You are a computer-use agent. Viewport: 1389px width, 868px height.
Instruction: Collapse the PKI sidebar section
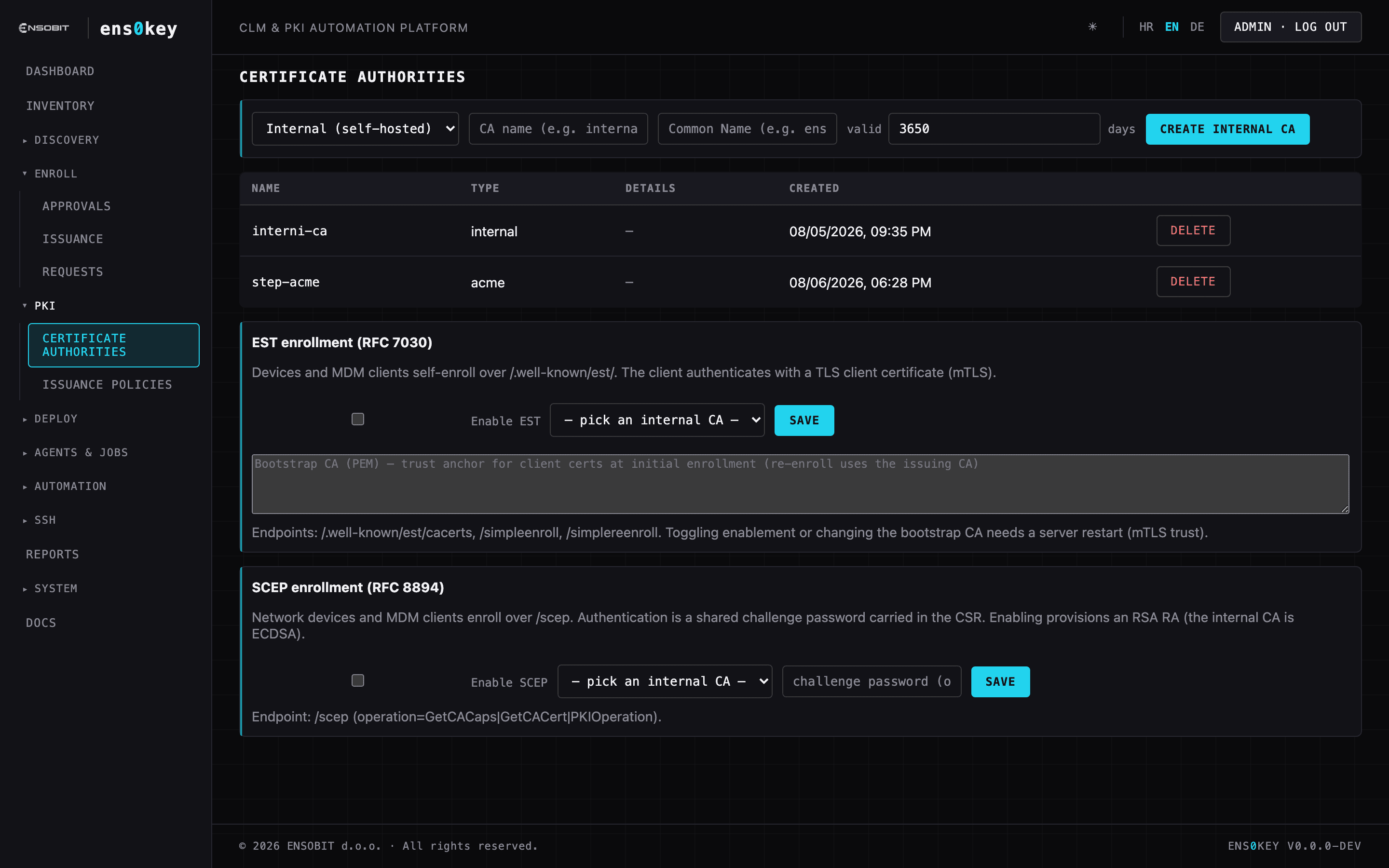point(45,305)
